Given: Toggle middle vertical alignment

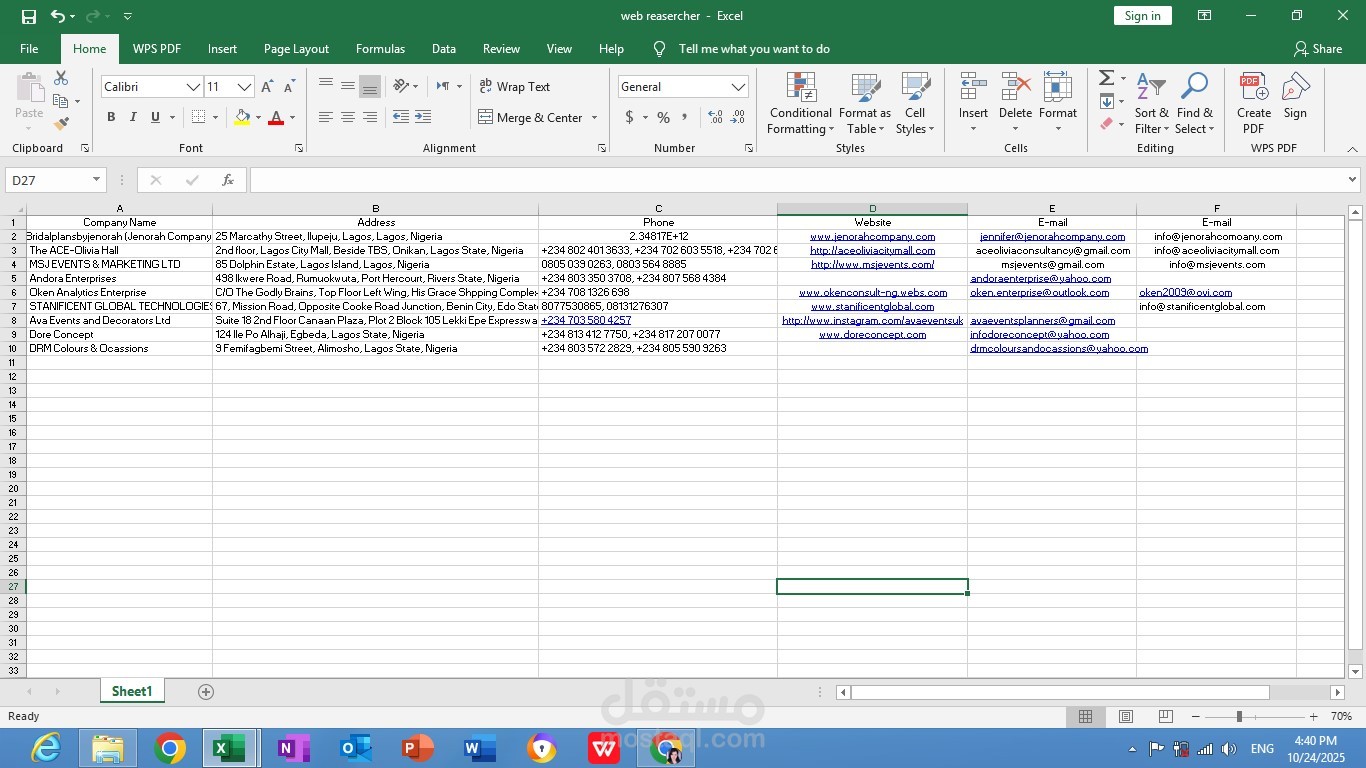Looking at the screenshot, I should pos(348,87).
